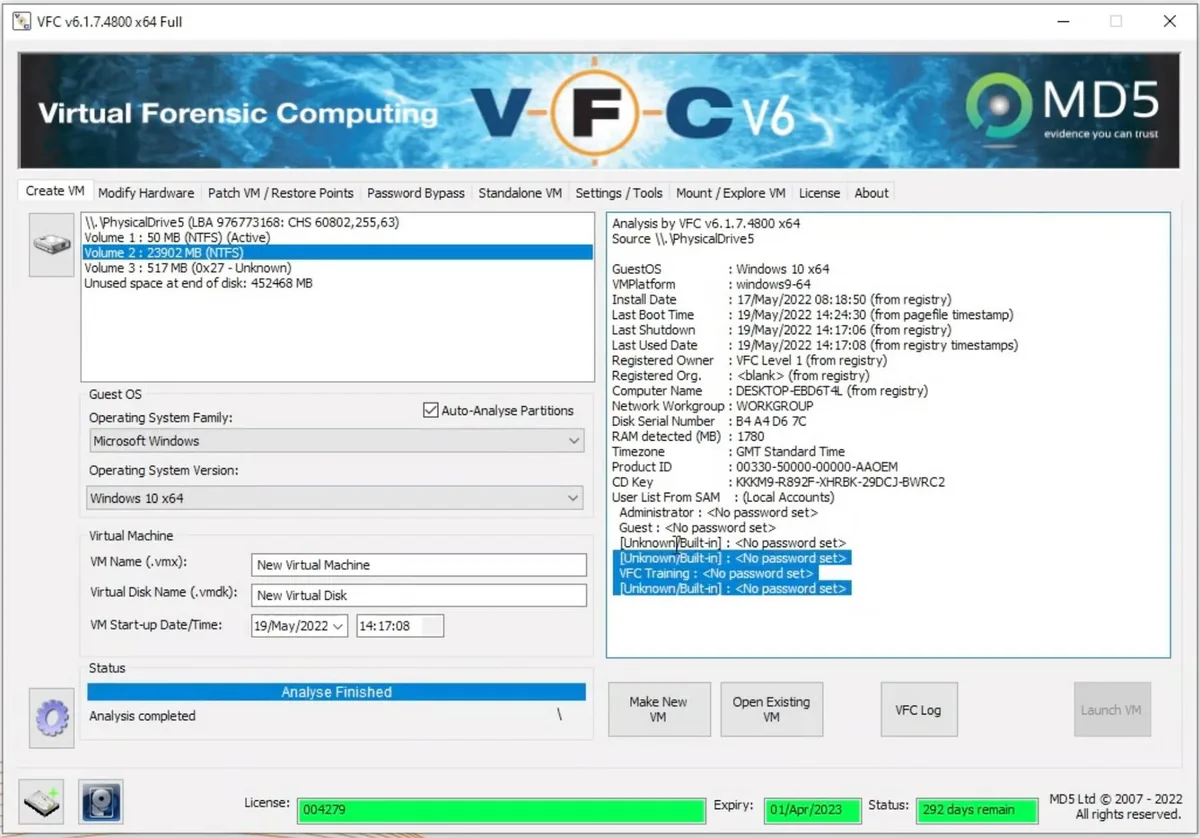Click the Expiry date 01/Apr/2023 field
This screenshot has width=1200, height=838.
811,809
